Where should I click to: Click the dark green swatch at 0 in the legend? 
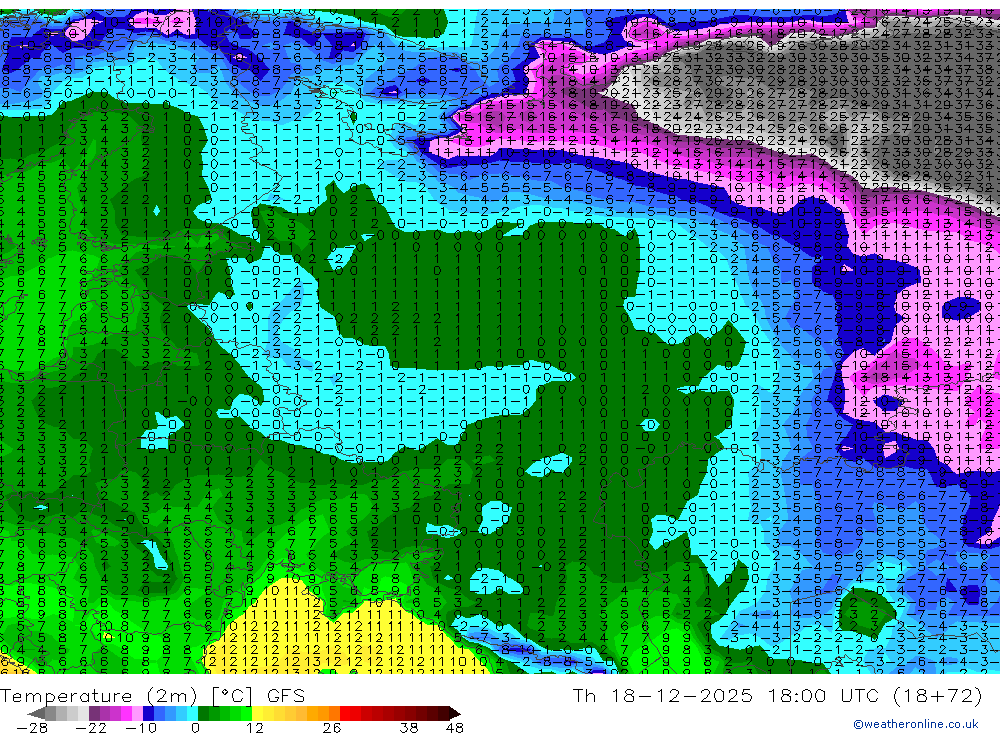[x=203, y=714]
